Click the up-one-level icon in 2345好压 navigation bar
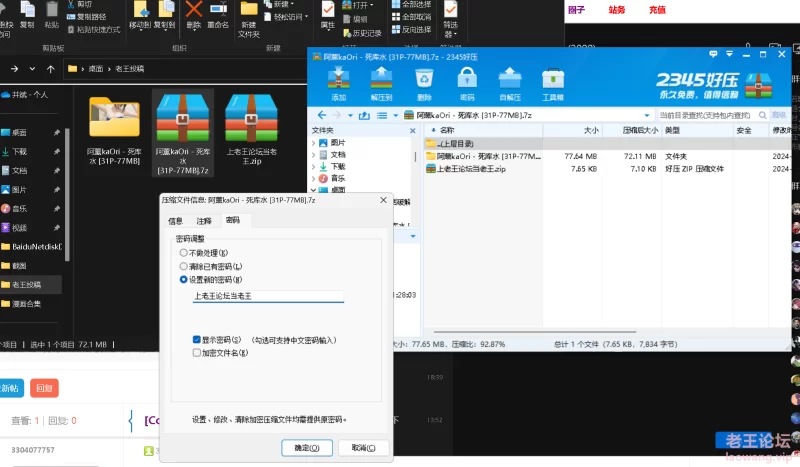This screenshot has height=467, width=800. pos(364,115)
